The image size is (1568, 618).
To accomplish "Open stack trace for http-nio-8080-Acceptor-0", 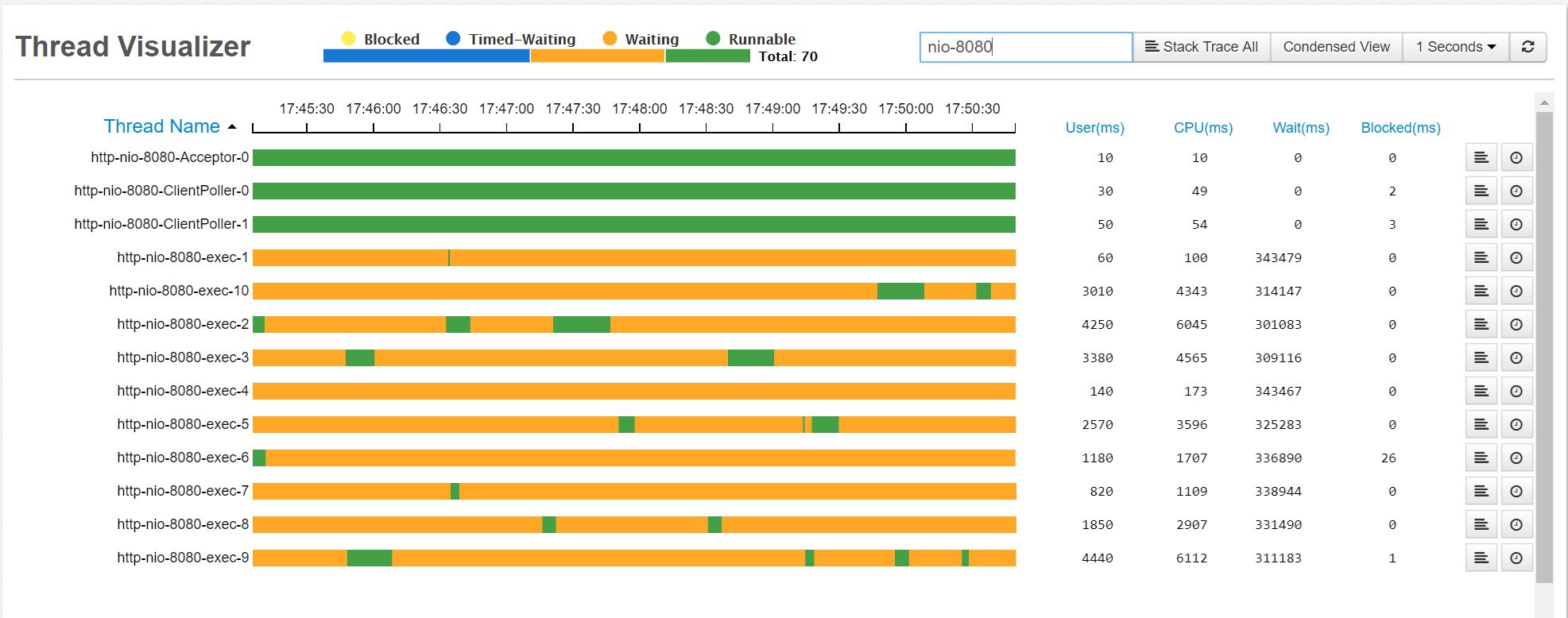I will (x=1481, y=158).
